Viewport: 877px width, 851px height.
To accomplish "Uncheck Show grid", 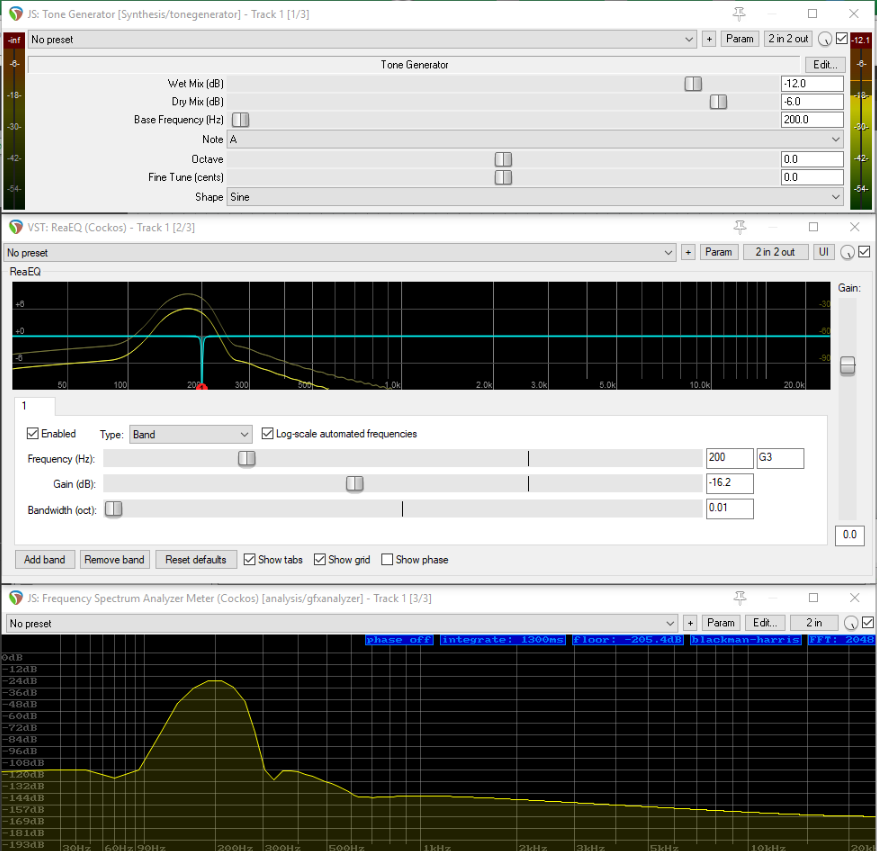I will 320,559.
